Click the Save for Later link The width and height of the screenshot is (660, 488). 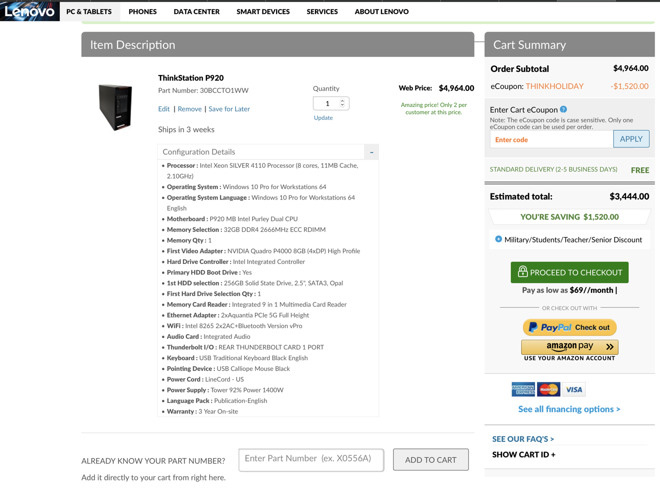[229, 109]
